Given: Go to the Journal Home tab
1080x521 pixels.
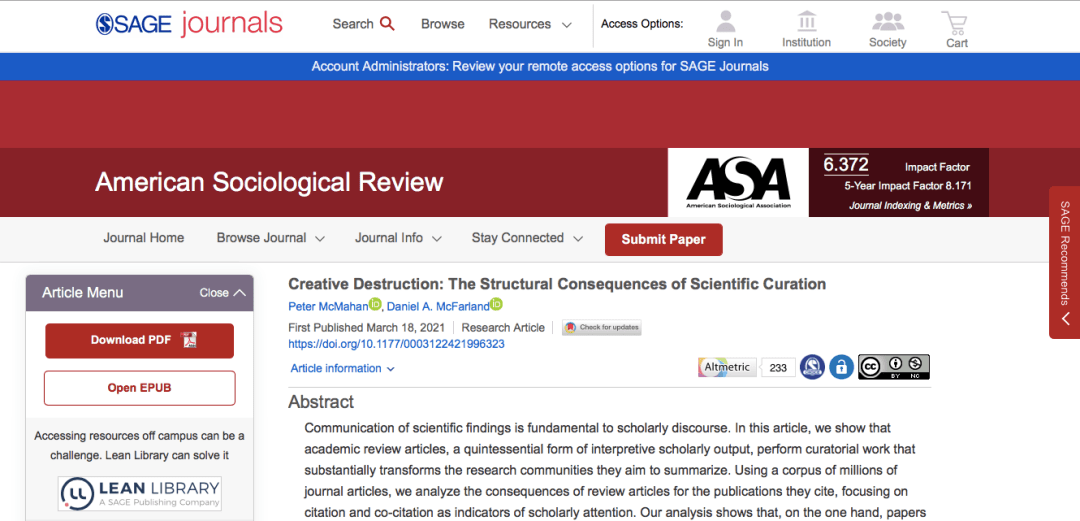Looking at the screenshot, I should [x=144, y=238].
